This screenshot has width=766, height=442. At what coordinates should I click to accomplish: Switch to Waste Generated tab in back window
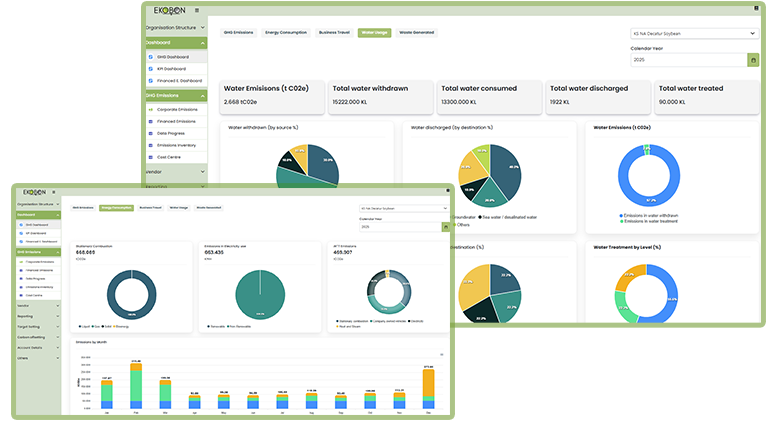pos(417,33)
